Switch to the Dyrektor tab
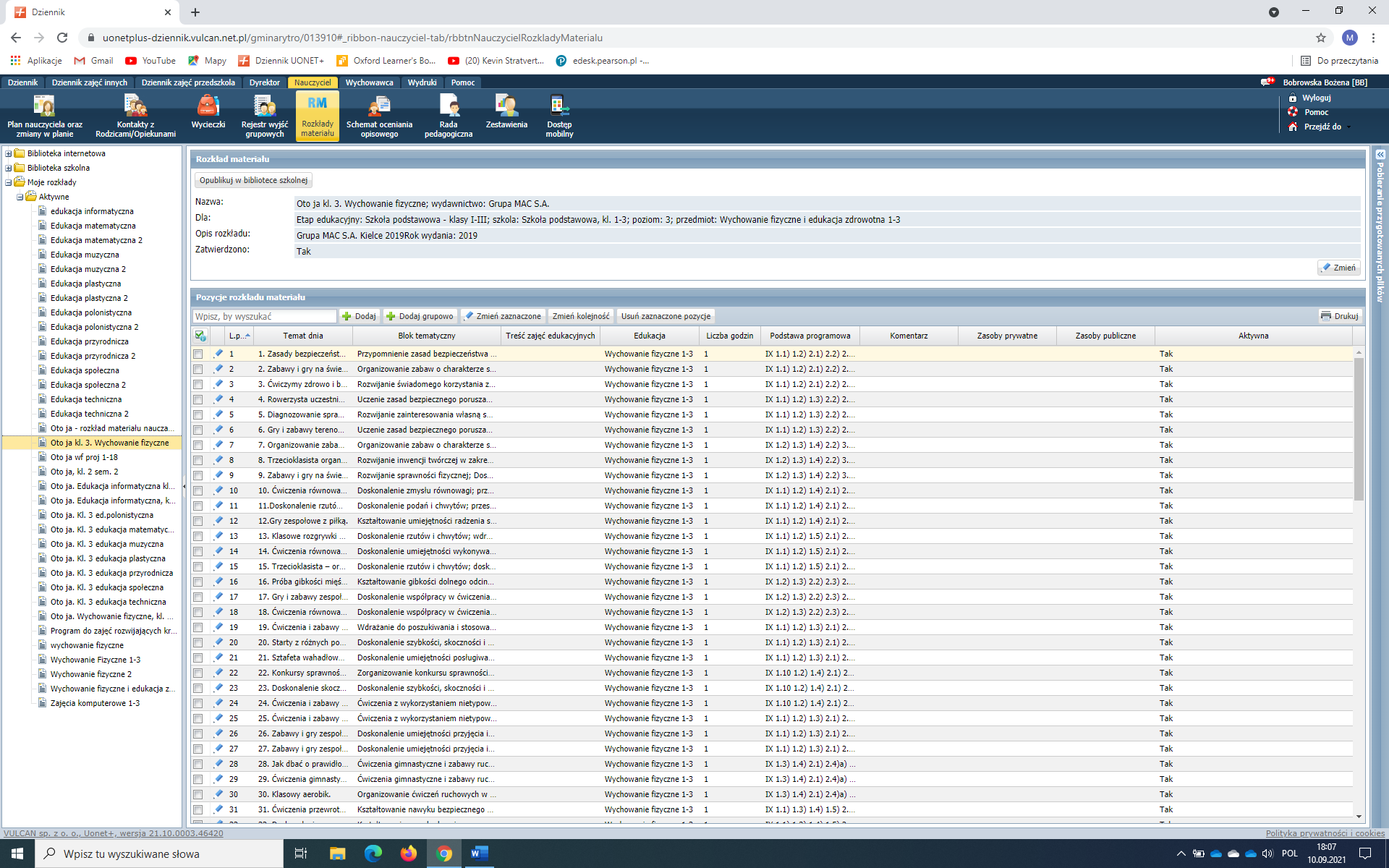The height and width of the screenshot is (868, 1389). click(264, 82)
